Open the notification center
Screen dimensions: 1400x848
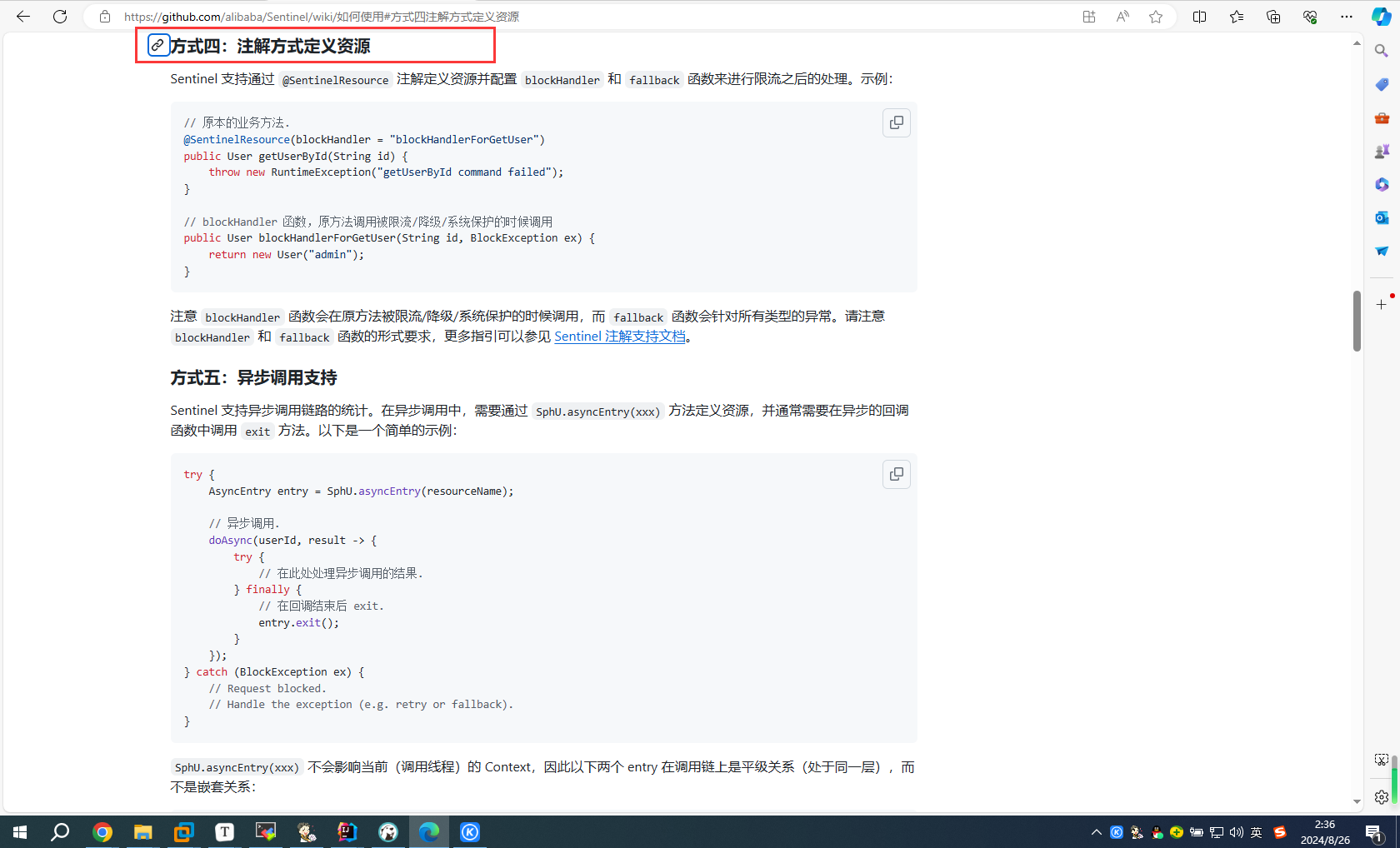pos(1374,831)
